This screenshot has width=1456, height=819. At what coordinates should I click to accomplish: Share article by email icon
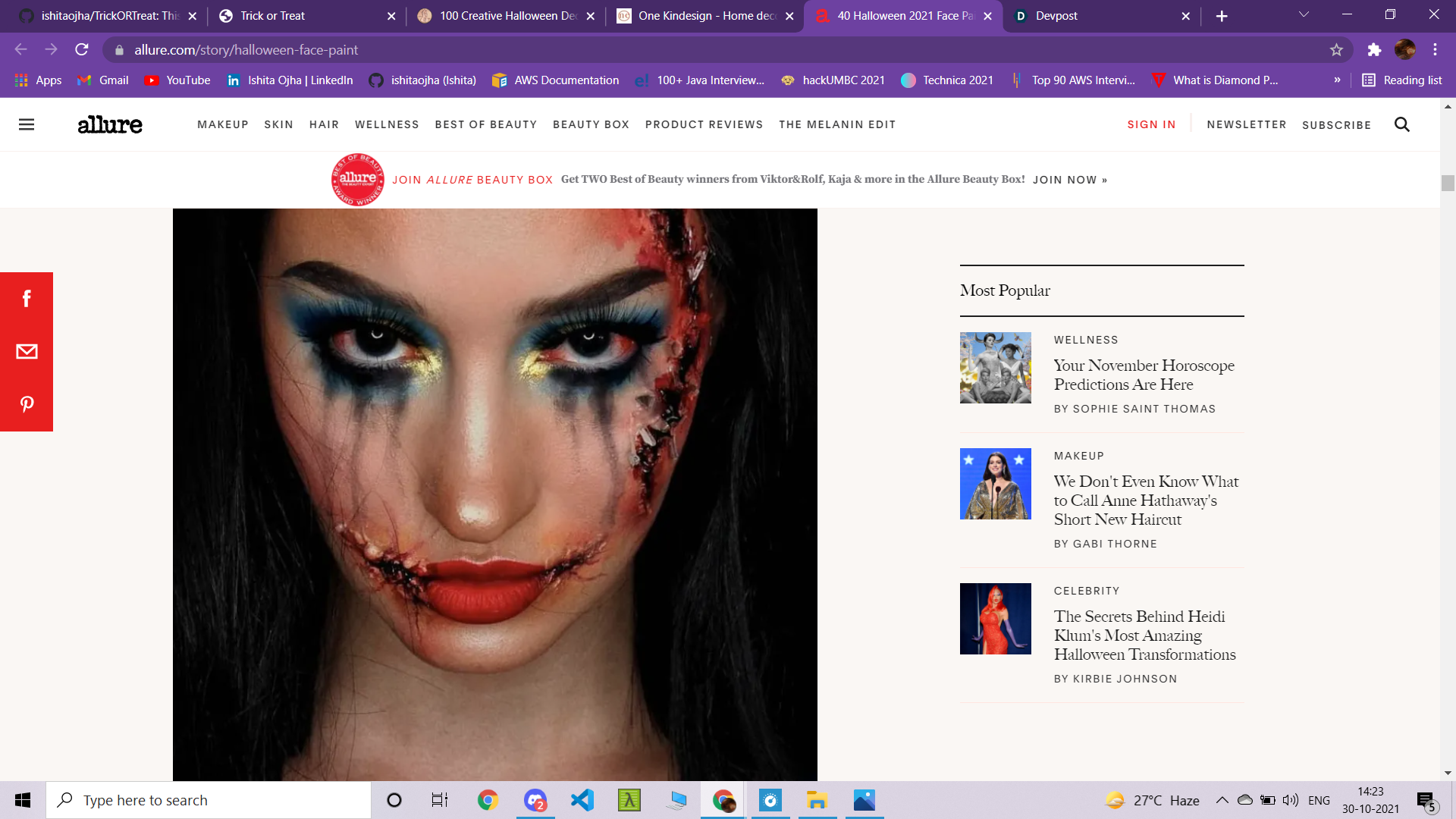click(27, 351)
